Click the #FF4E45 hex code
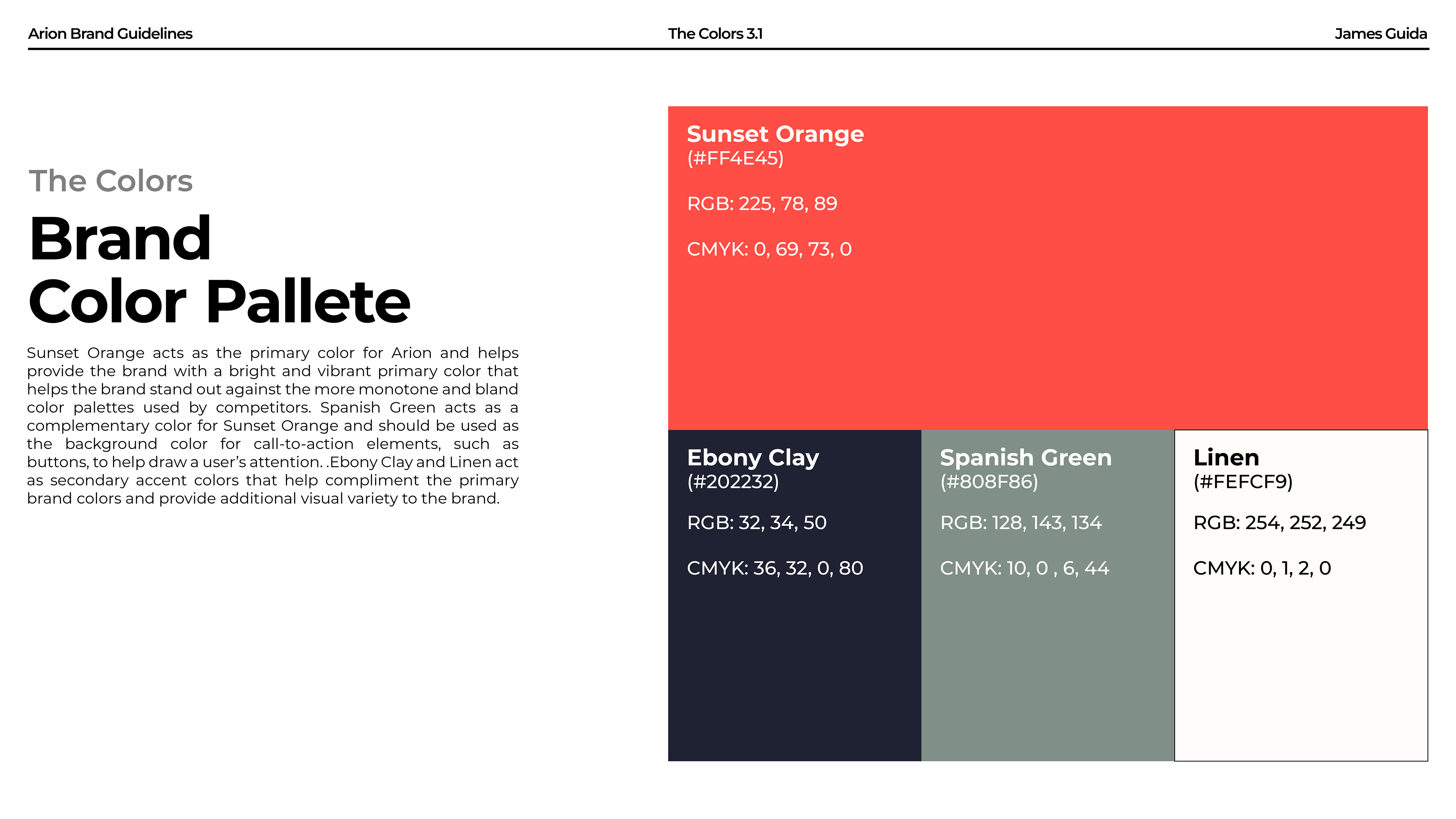 click(x=735, y=158)
